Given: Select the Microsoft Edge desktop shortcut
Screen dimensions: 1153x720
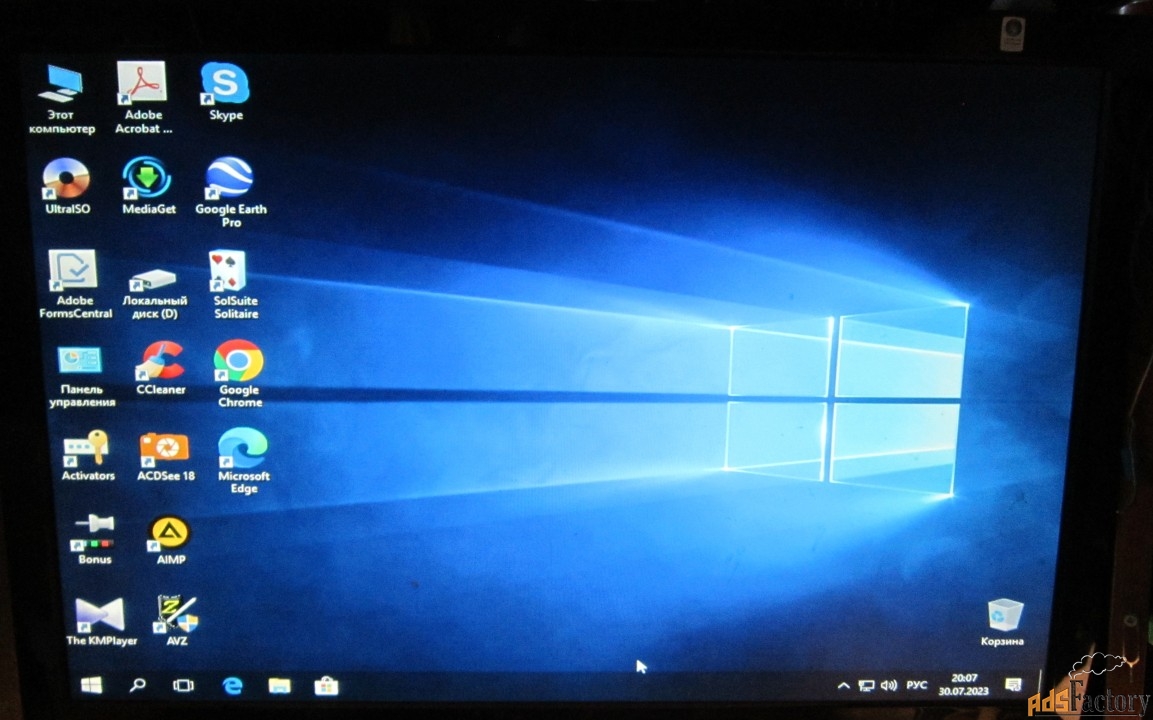Looking at the screenshot, I should 243,461.
